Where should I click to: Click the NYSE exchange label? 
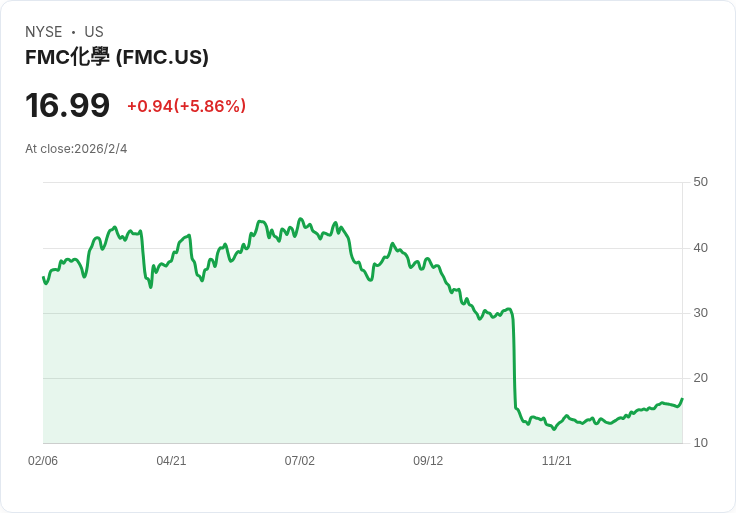[x=44, y=32]
